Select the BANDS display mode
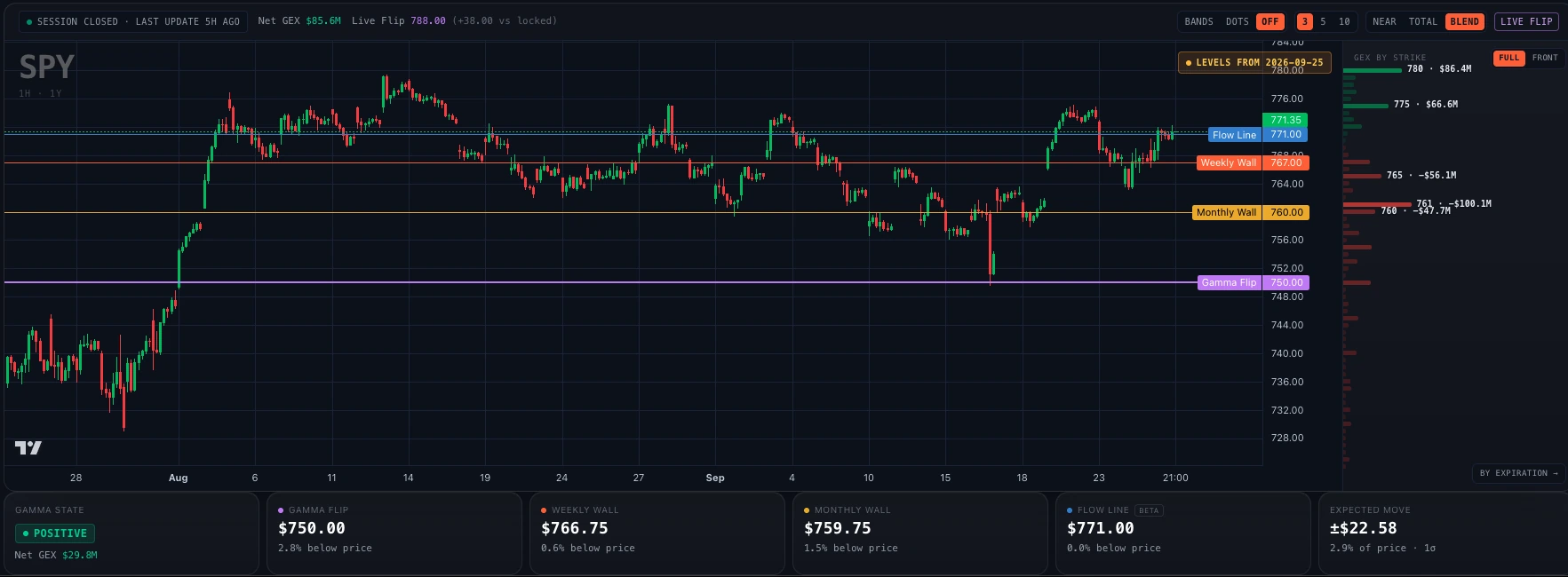The image size is (1568, 577). point(1198,21)
